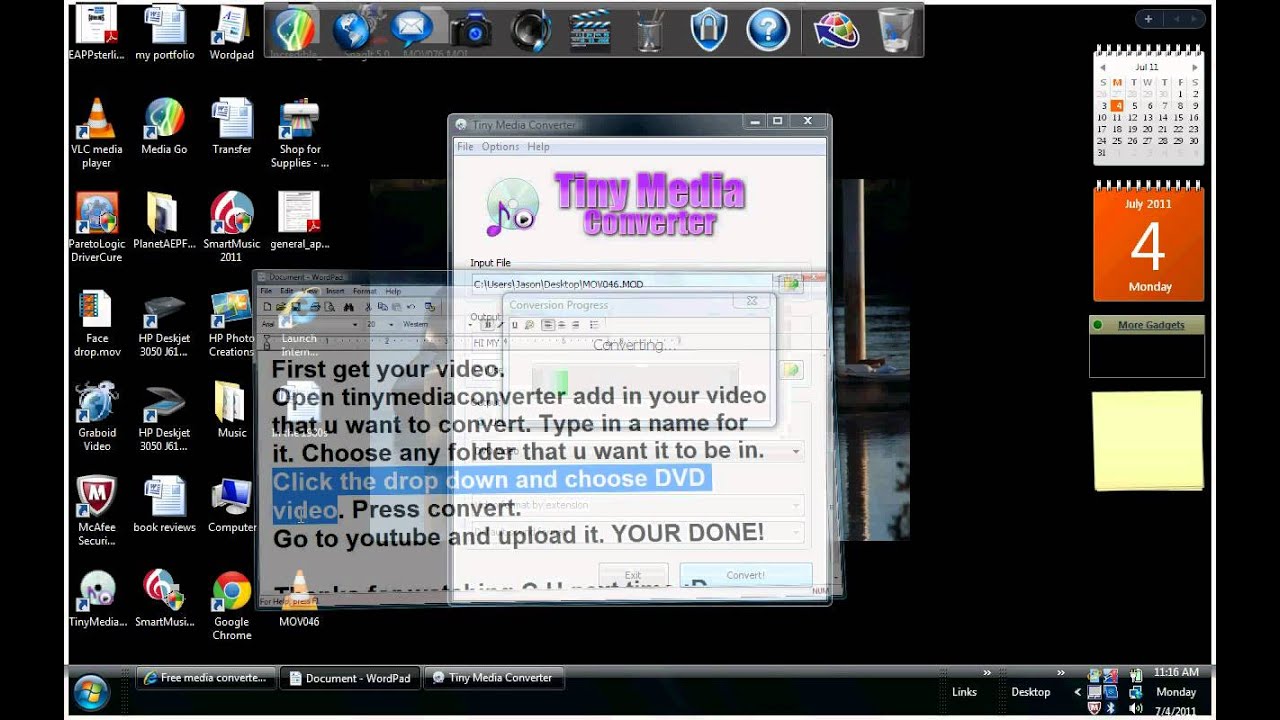Screen dimensions: 1280x720
Task: Open the Media Go desktop icon
Action: point(164,127)
